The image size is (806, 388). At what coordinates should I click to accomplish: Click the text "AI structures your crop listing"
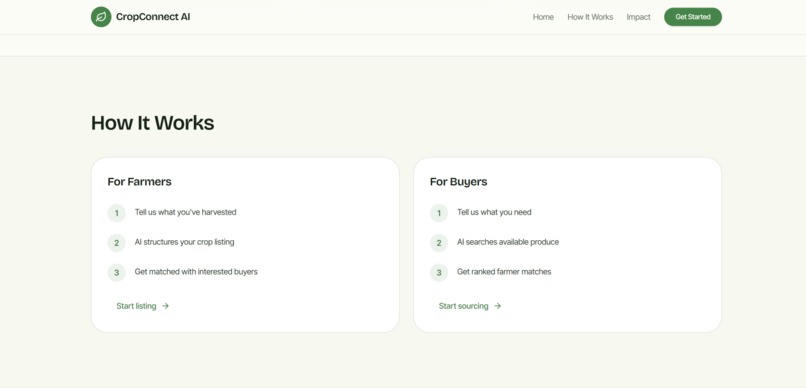pyautogui.click(x=185, y=242)
